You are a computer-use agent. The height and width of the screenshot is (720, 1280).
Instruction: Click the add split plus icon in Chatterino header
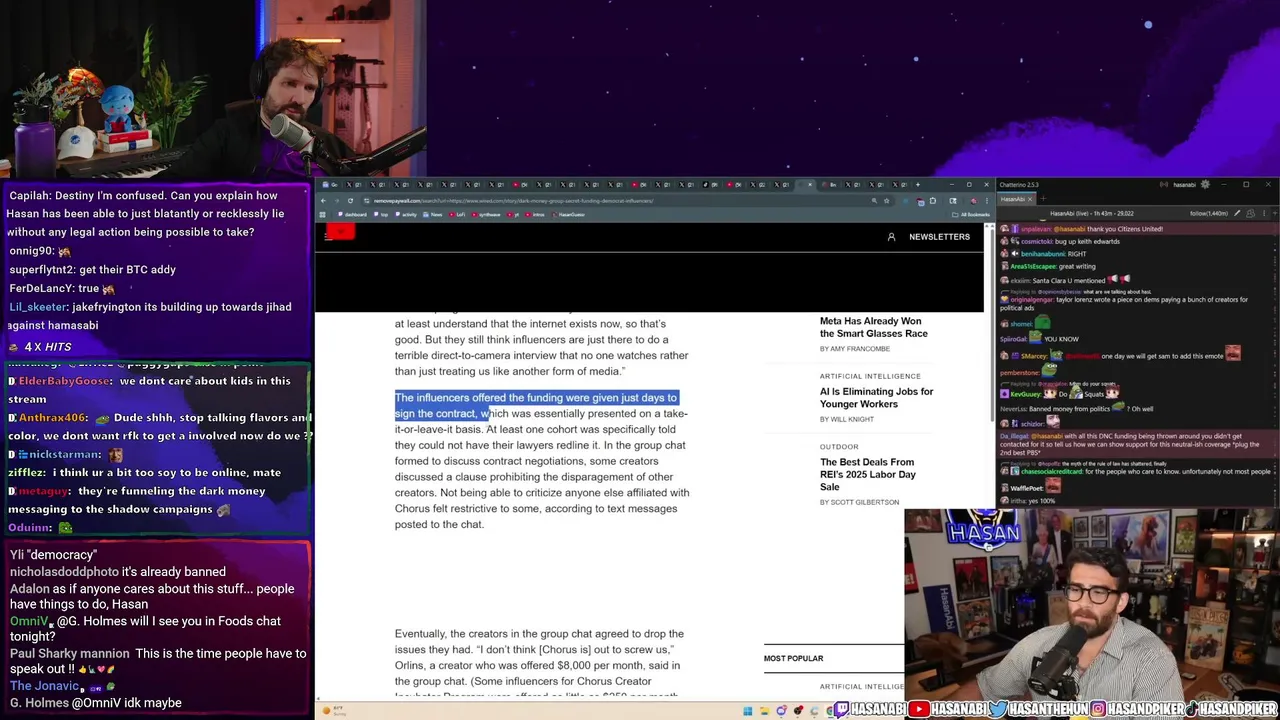pos(1275,213)
